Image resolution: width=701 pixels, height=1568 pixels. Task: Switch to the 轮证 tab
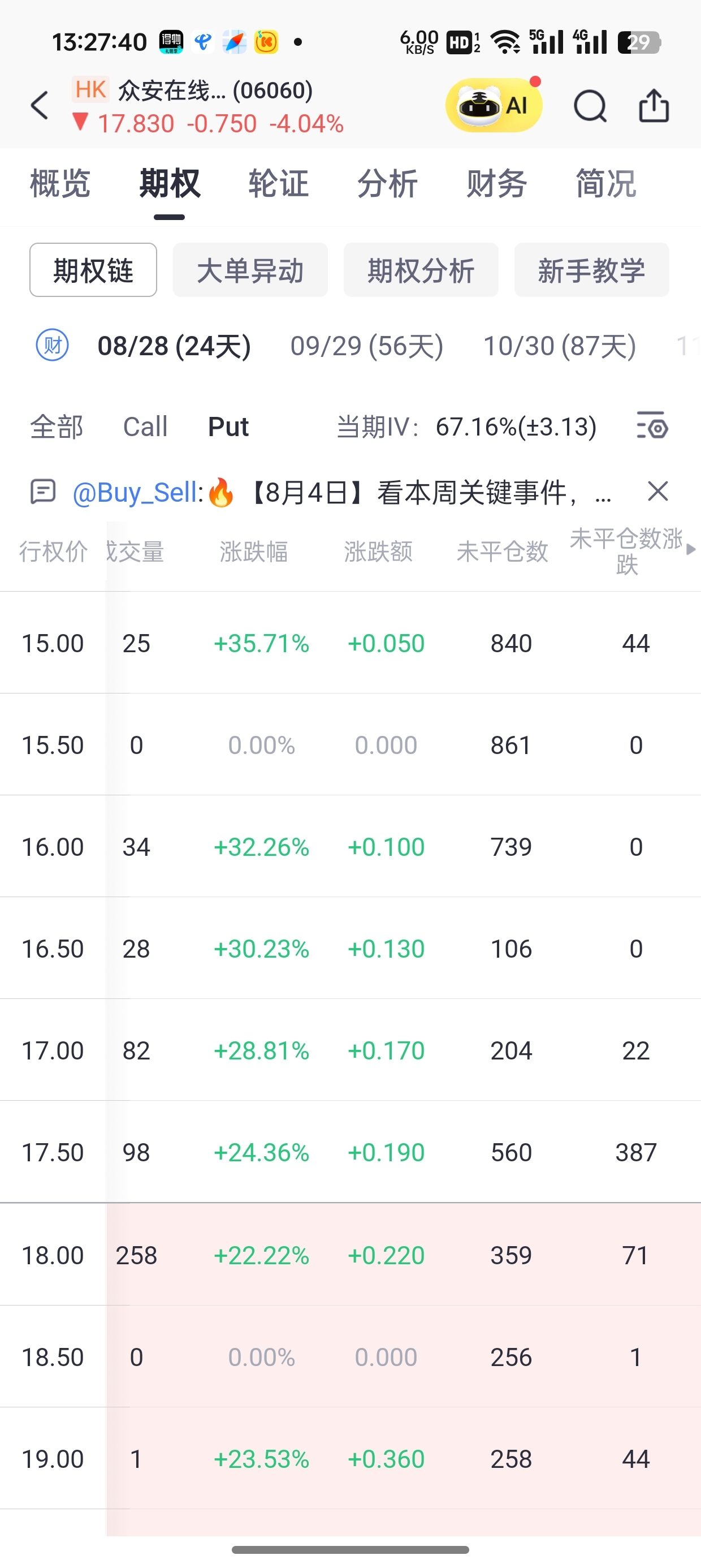point(279,184)
